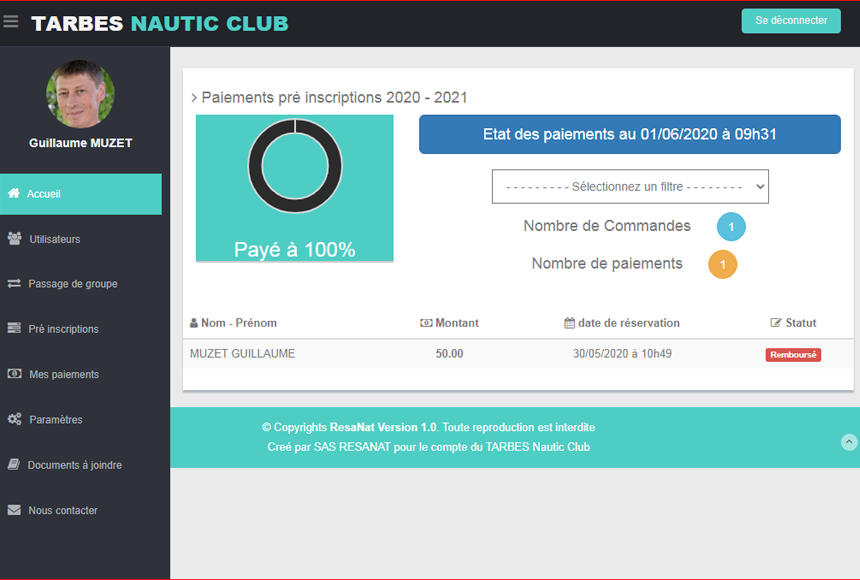This screenshot has height=580, width=860.
Task: Click the Documents à joindre book icon
Action: (x=14, y=464)
